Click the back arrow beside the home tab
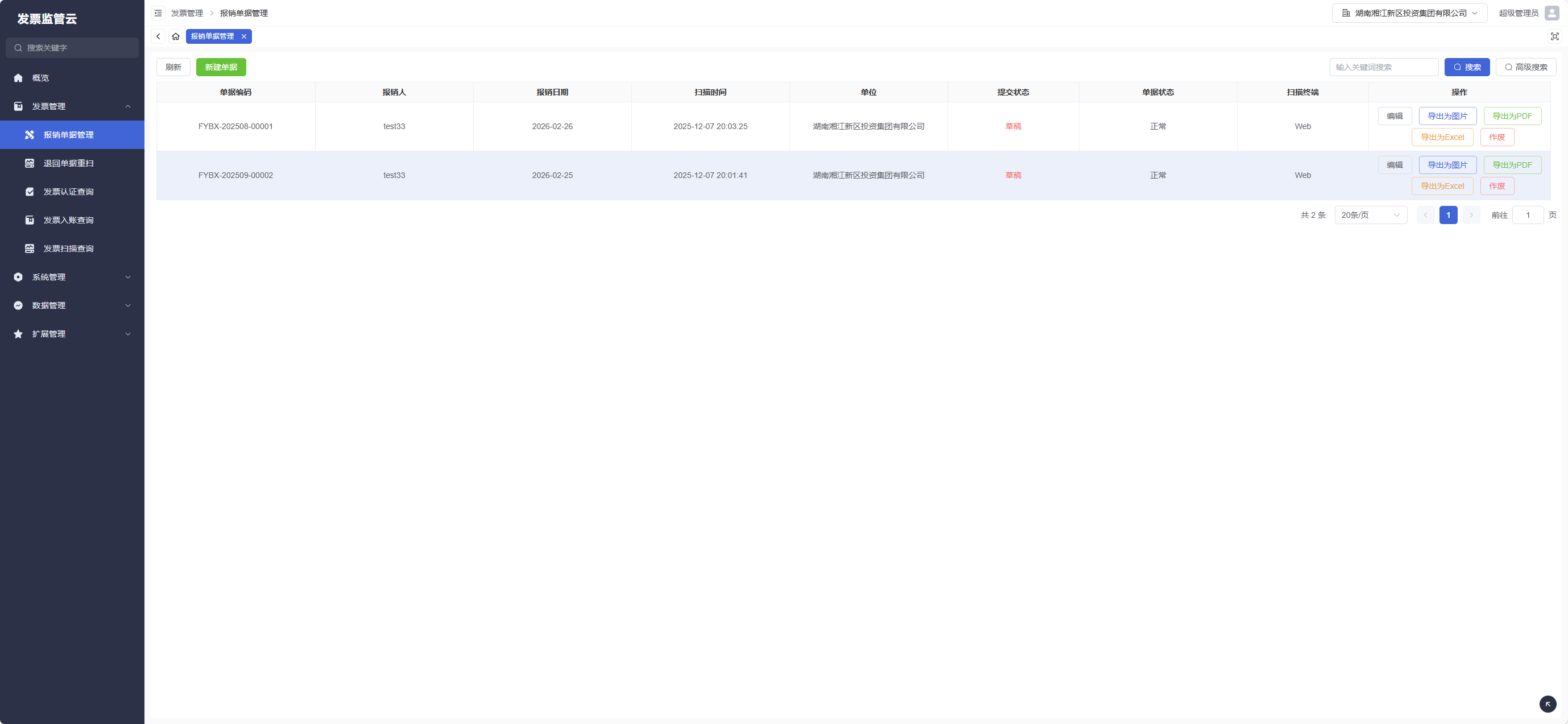The image size is (1568, 724). (x=158, y=36)
